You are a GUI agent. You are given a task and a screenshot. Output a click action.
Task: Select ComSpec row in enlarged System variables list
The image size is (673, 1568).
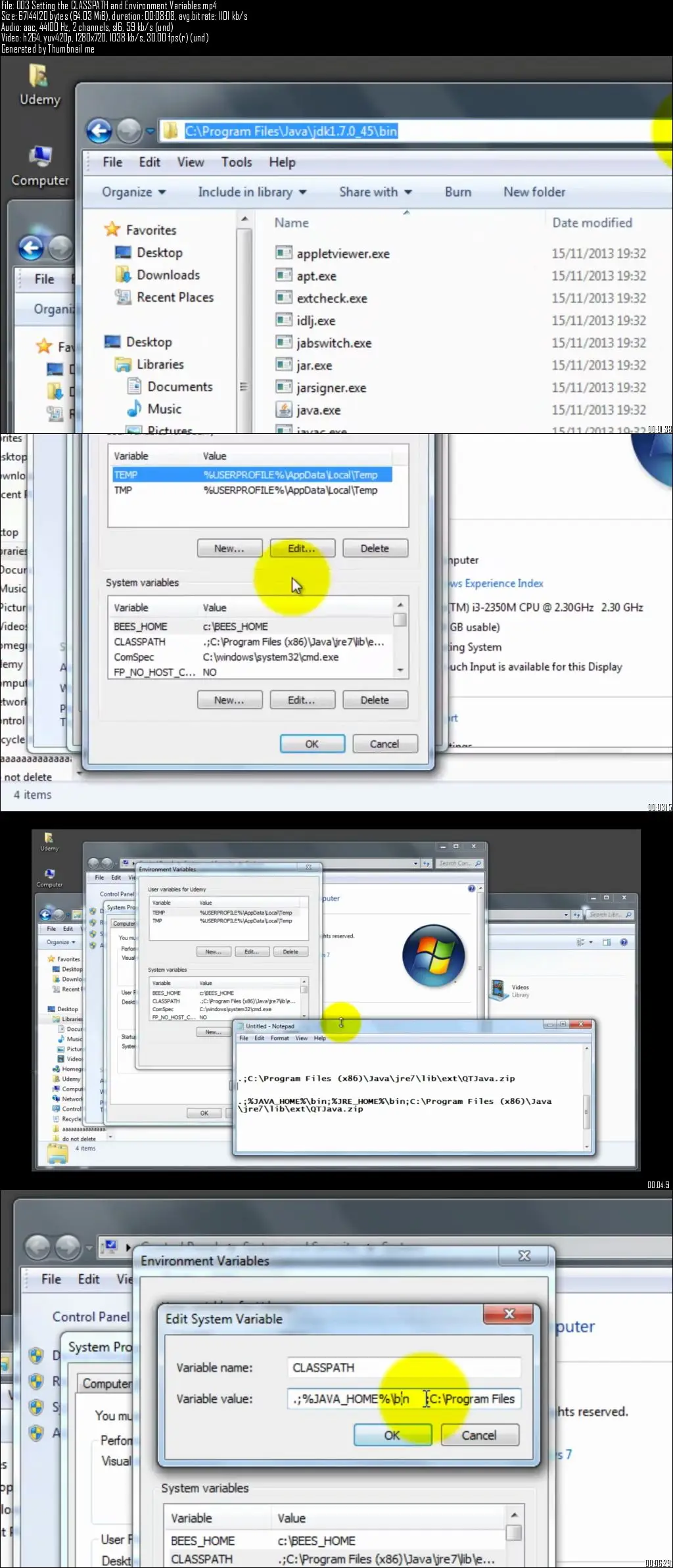point(252,657)
